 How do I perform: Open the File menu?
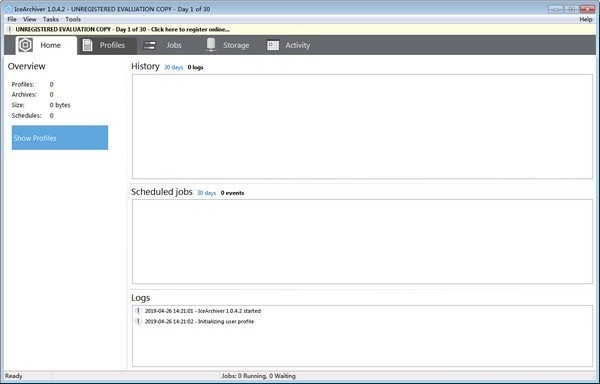coord(12,19)
